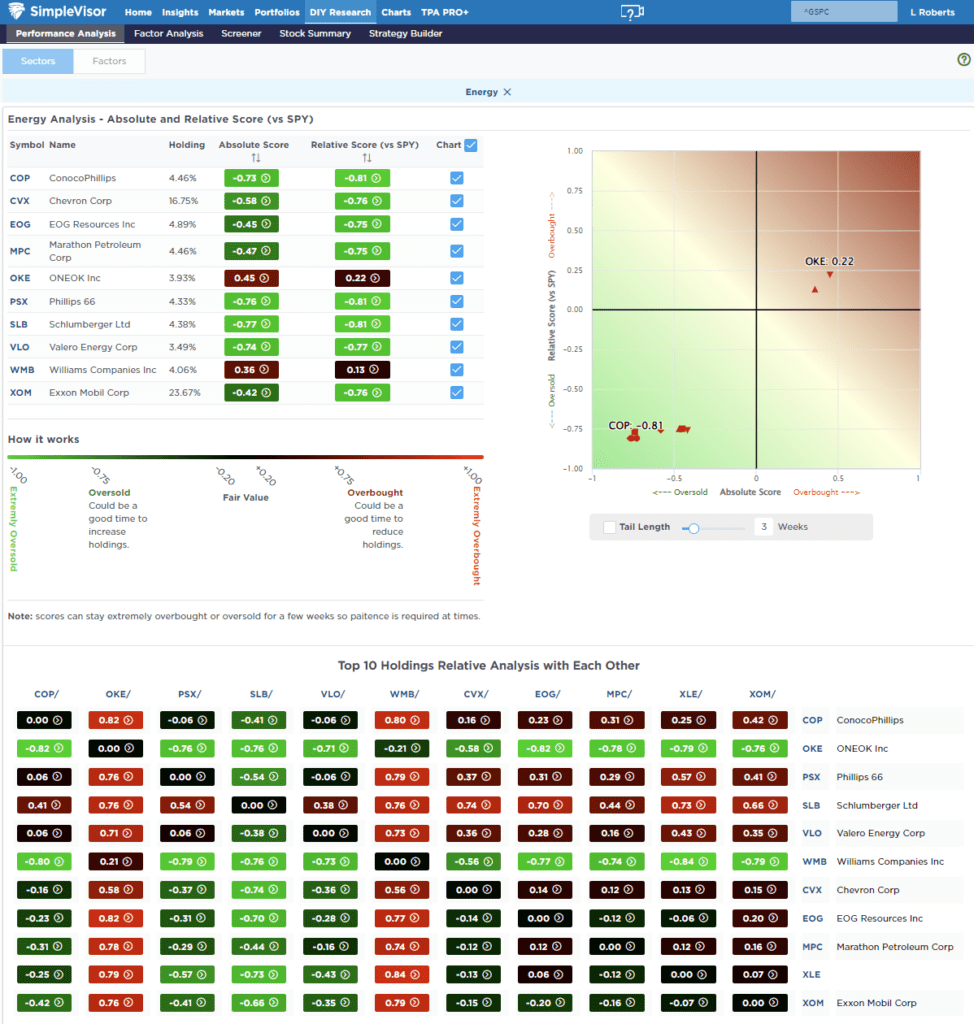The height and width of the screenshot is (1024, 974).
Task: Click the COP symbol link in table
Action: tap(20, 178)
